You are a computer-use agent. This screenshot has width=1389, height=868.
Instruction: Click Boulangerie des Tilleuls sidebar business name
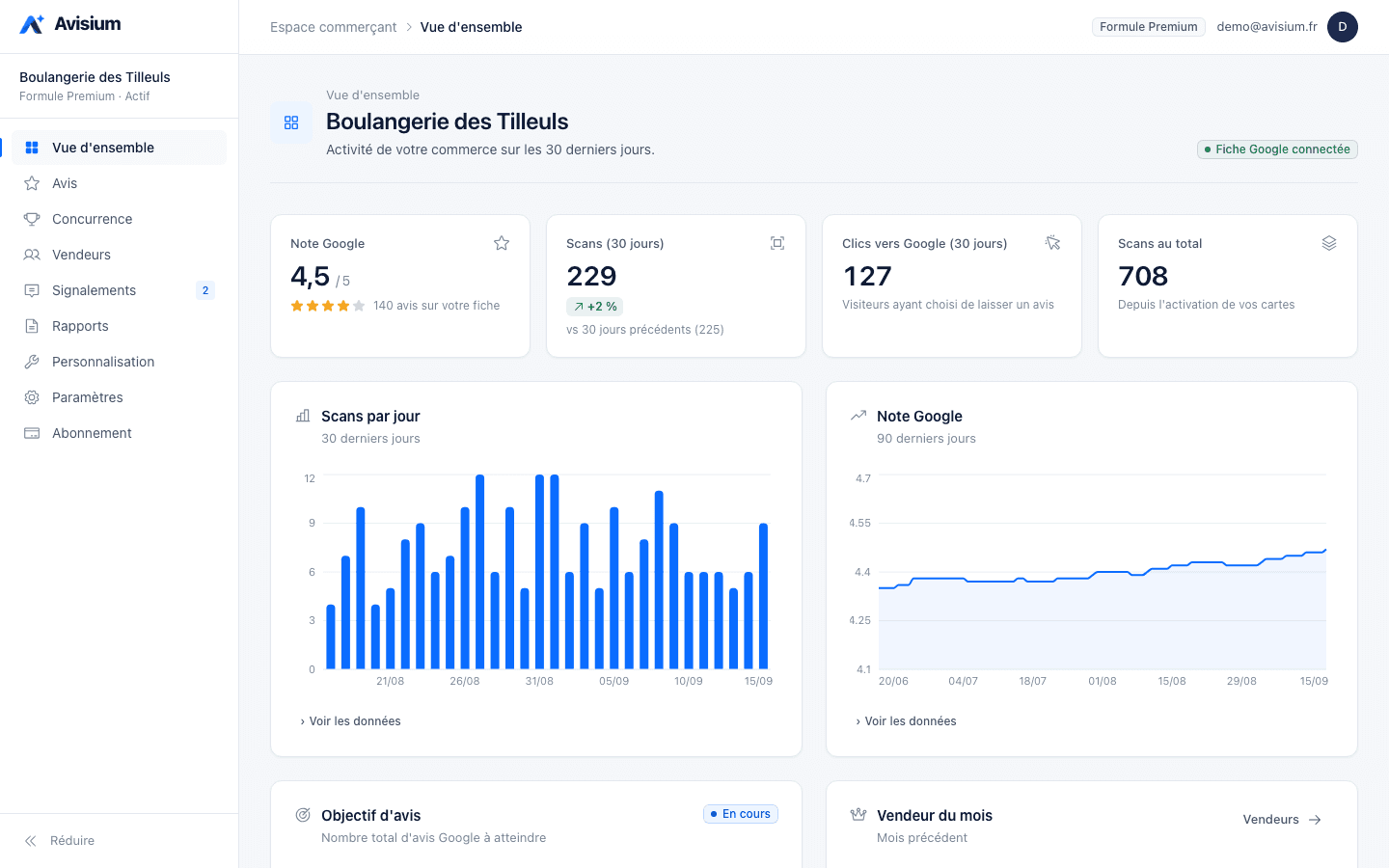tap(95, 77)
